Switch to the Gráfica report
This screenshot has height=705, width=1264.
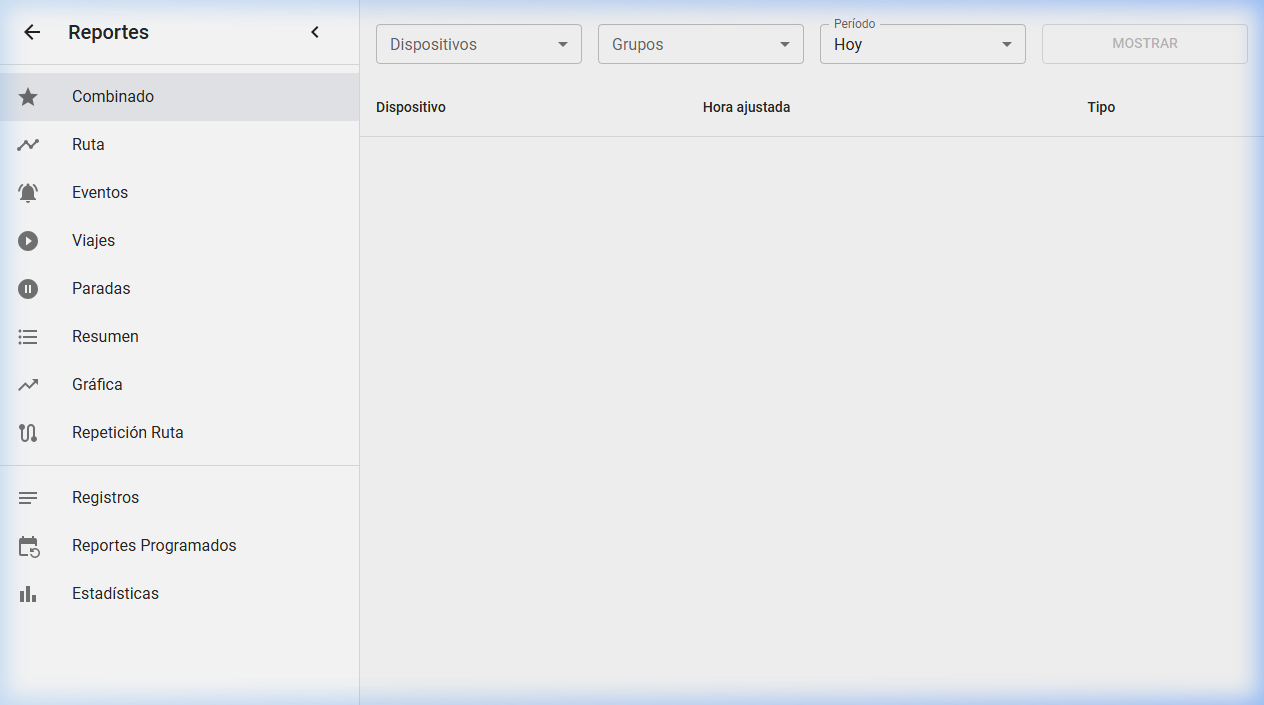[180, 385]
